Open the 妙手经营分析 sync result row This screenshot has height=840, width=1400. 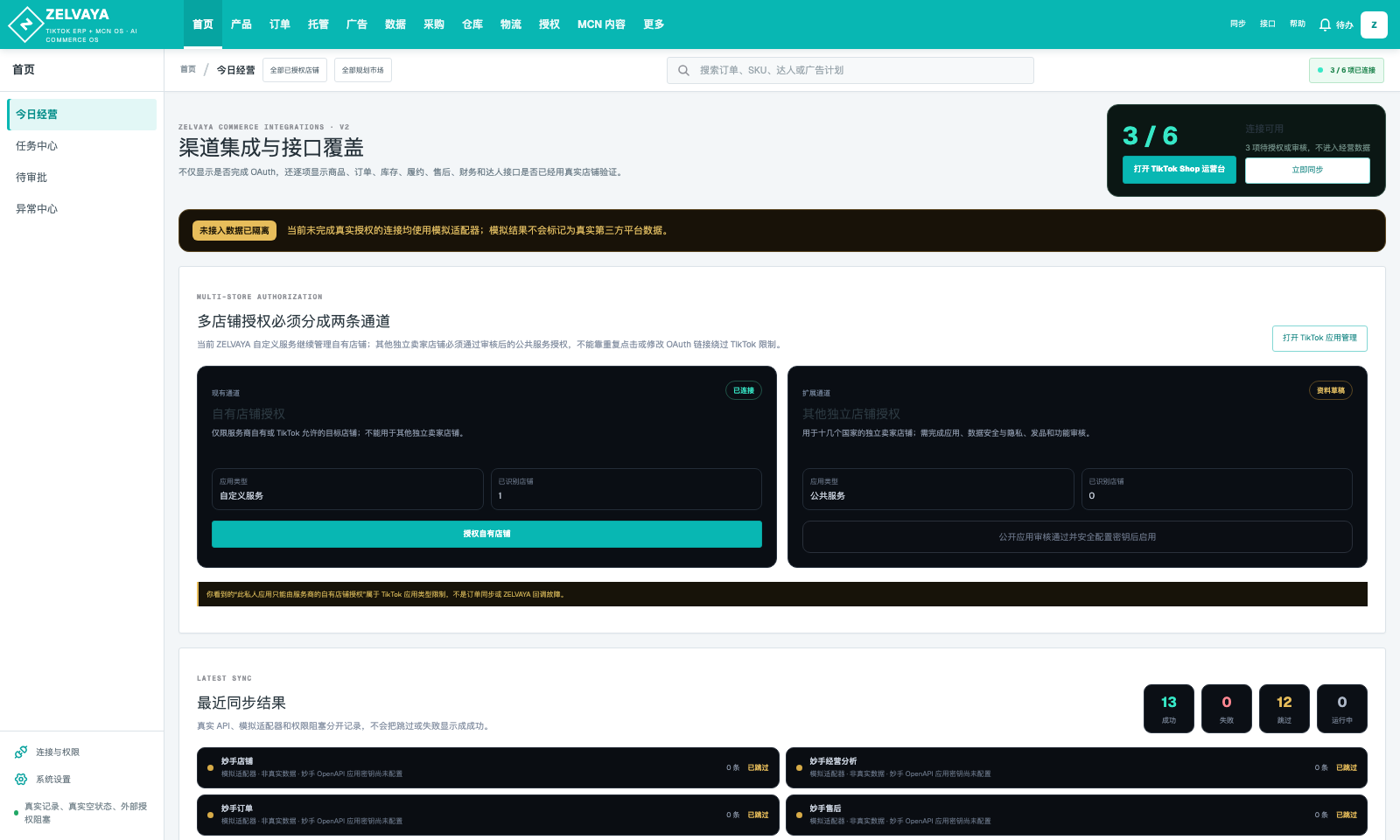tap(1076, 767)
